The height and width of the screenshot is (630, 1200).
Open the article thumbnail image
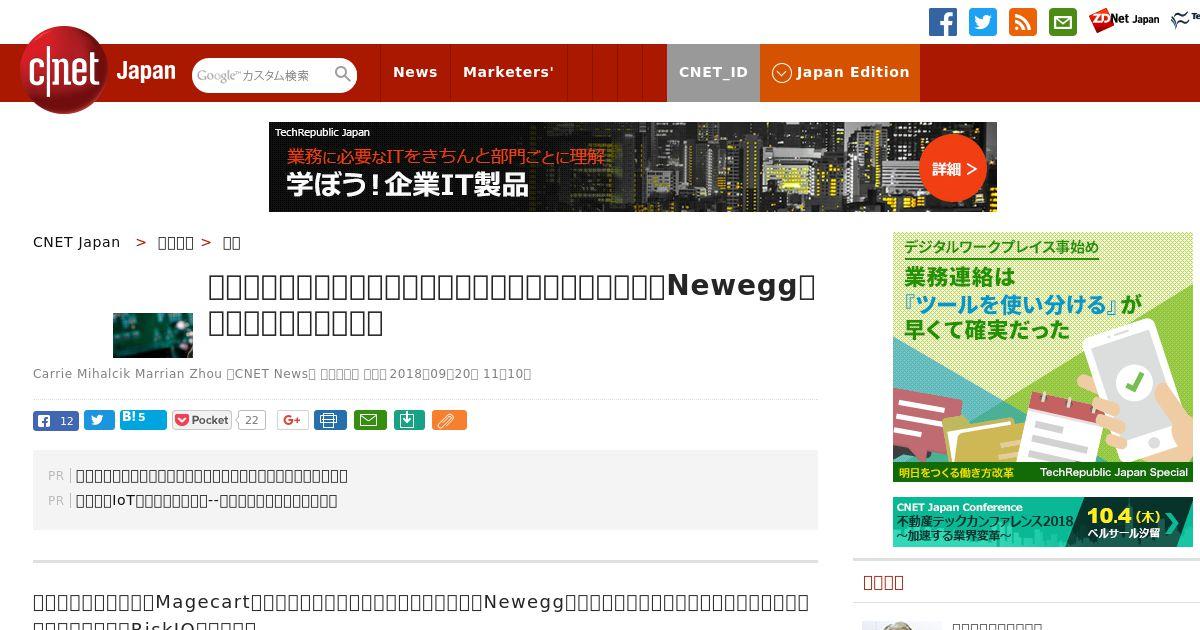(x=153, y=335)
